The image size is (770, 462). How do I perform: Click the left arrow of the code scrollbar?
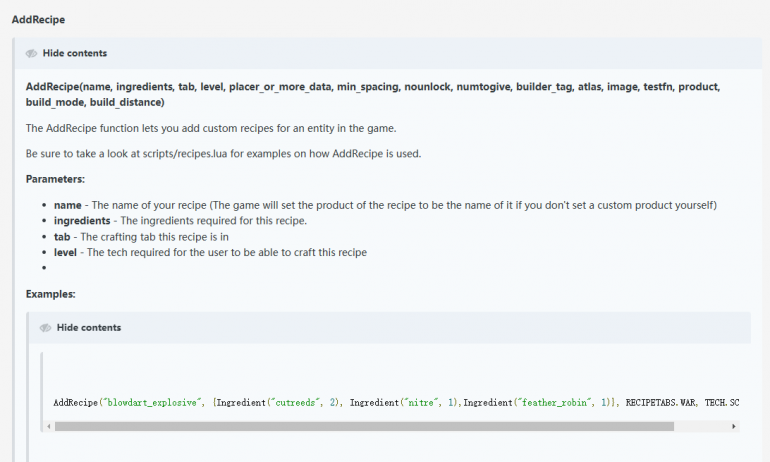coord(48,425)
